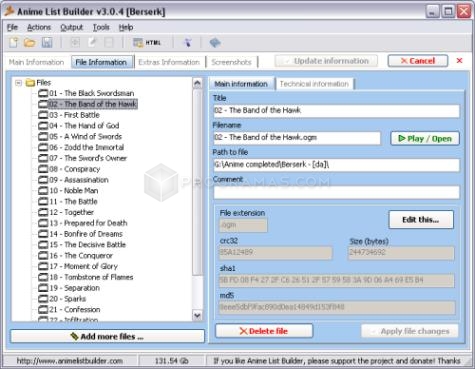Click the file list scrollbar down arrow
The image size is (475, 369).
pyautogui.click(x=197, y=315)
